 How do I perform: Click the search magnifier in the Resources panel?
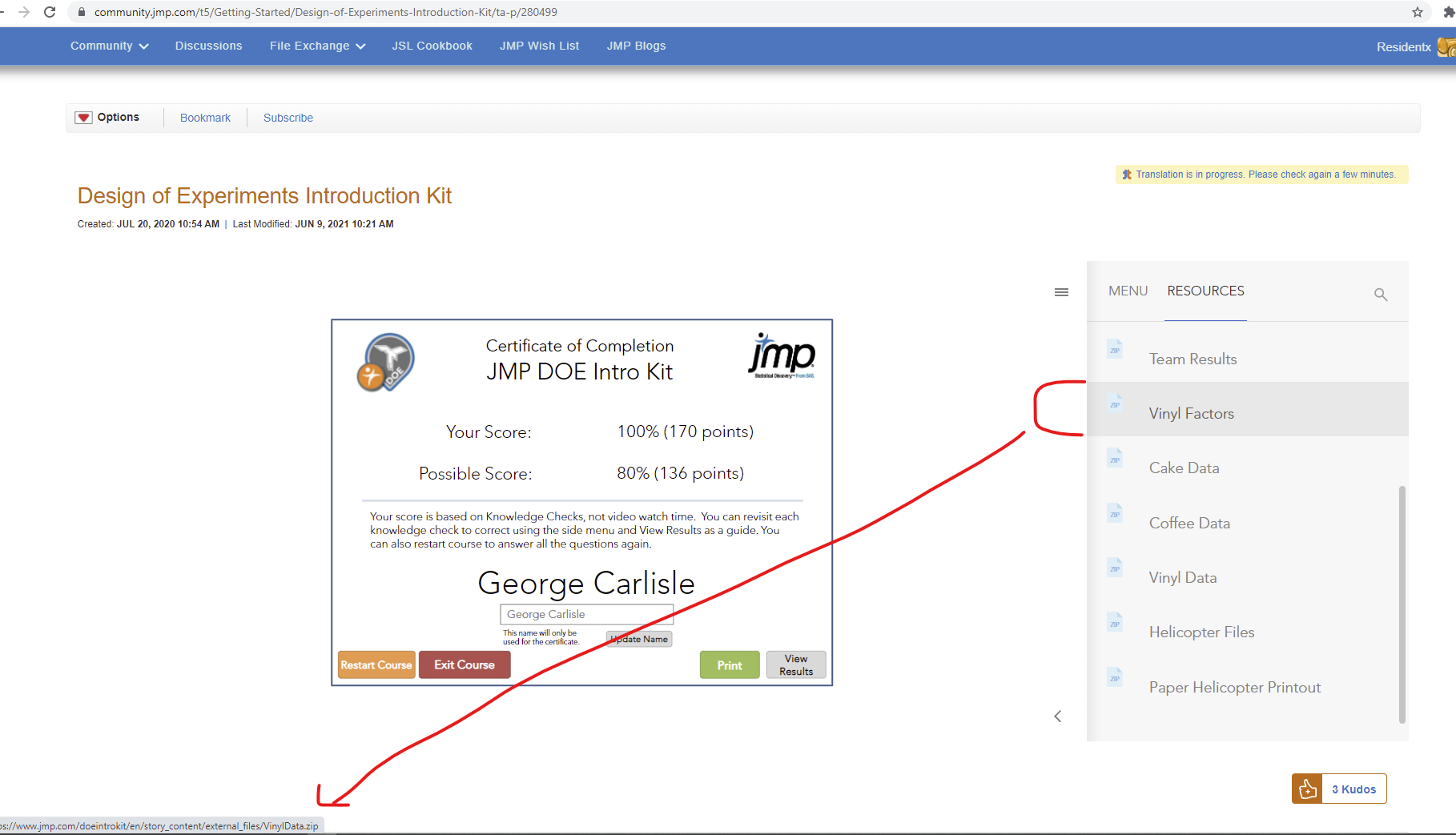click(x=1381, y=294)
